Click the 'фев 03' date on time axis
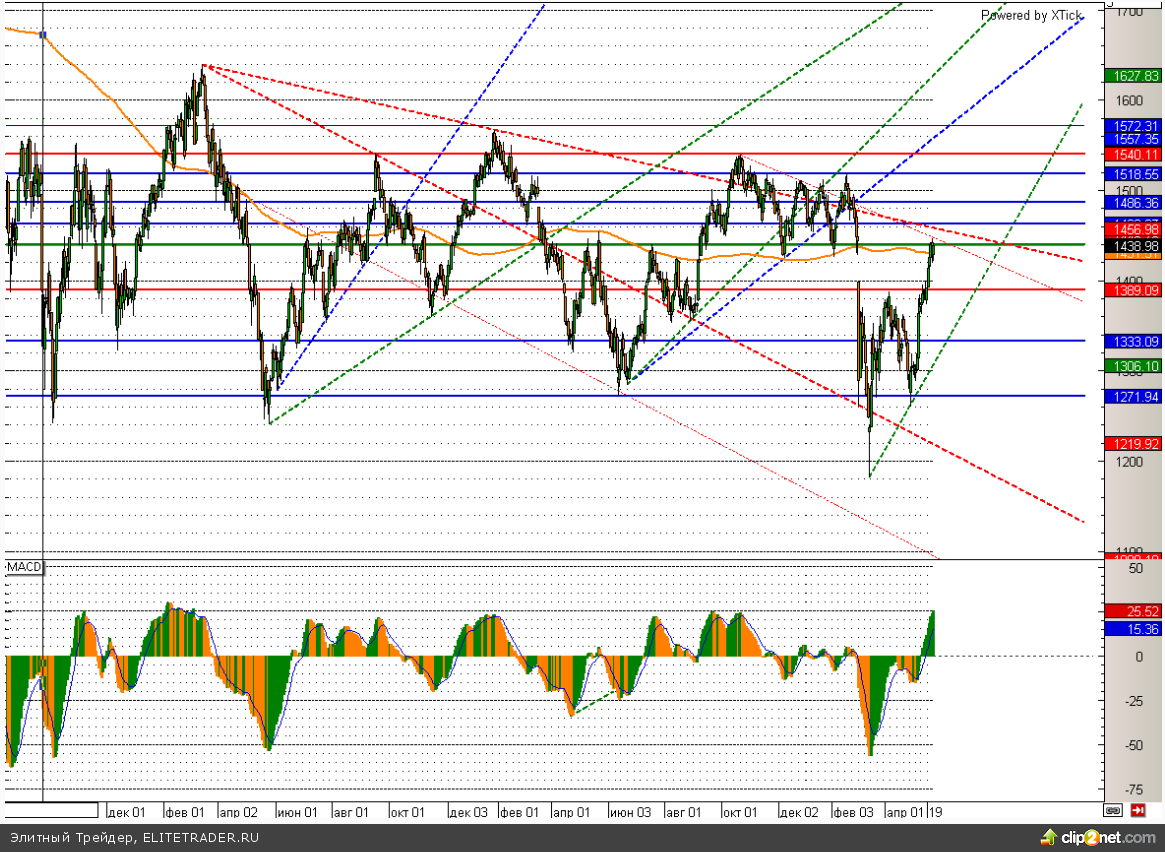Screen dimensions: 1165x852 tap(853, 812)
